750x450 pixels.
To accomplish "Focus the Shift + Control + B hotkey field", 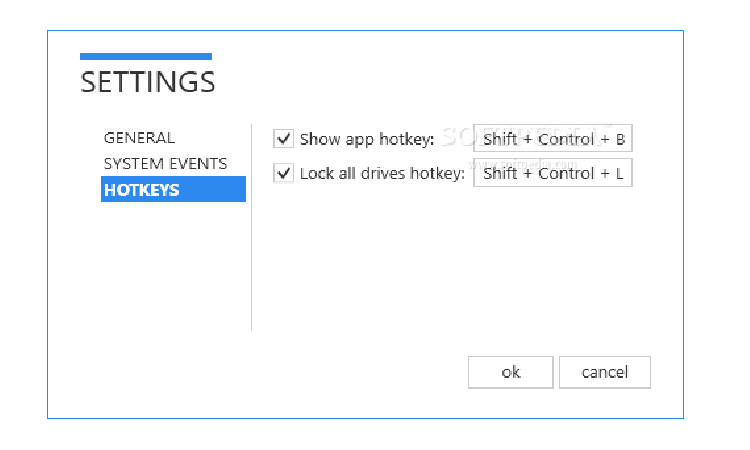I will click(553, 139).
